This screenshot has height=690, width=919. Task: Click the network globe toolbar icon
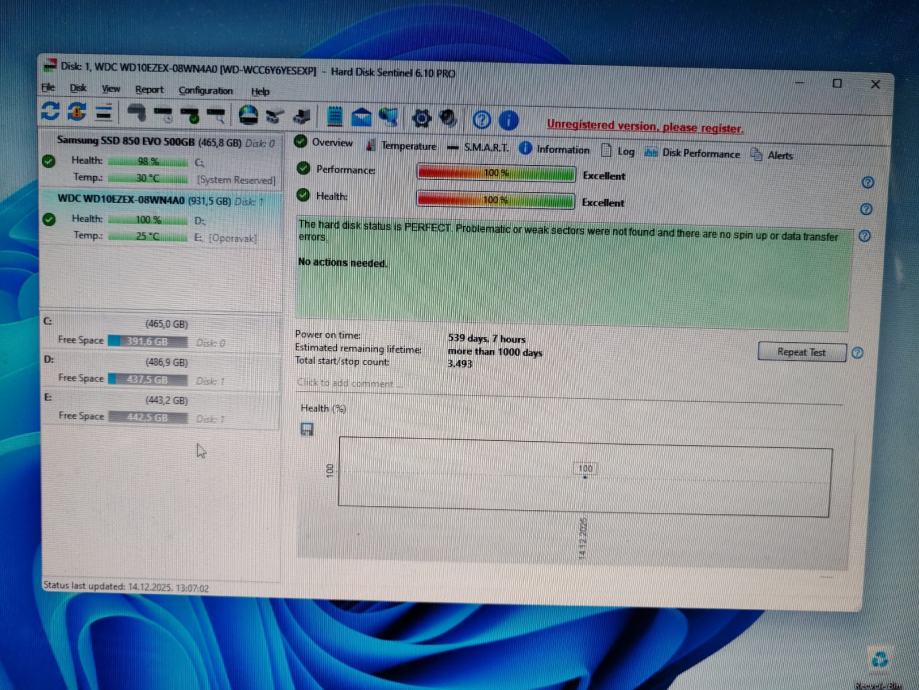[x=388, y=117]
